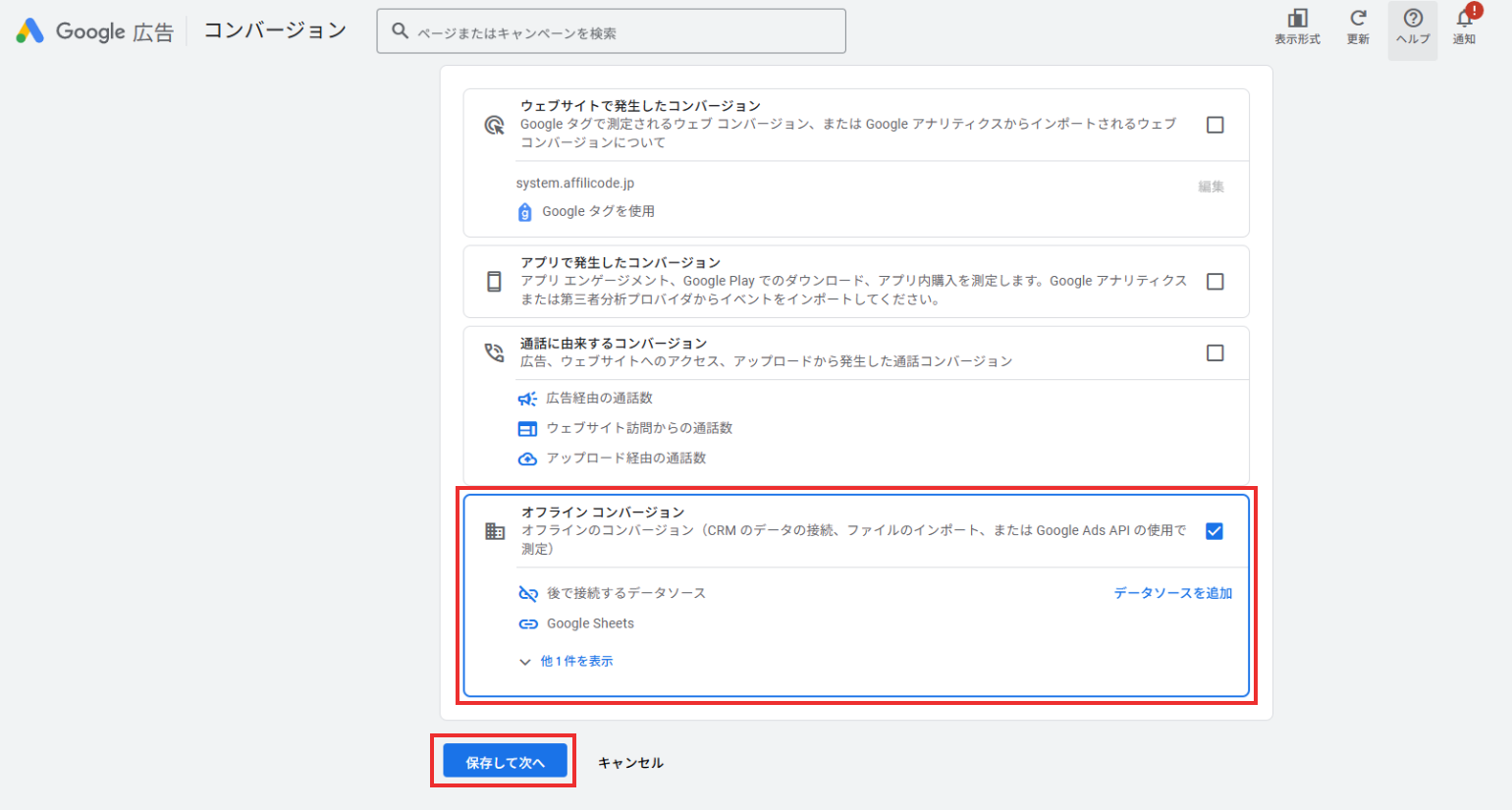1512x810 pixels.
Task: Click the call-from-ads megaphone icon
Action: 527,399
